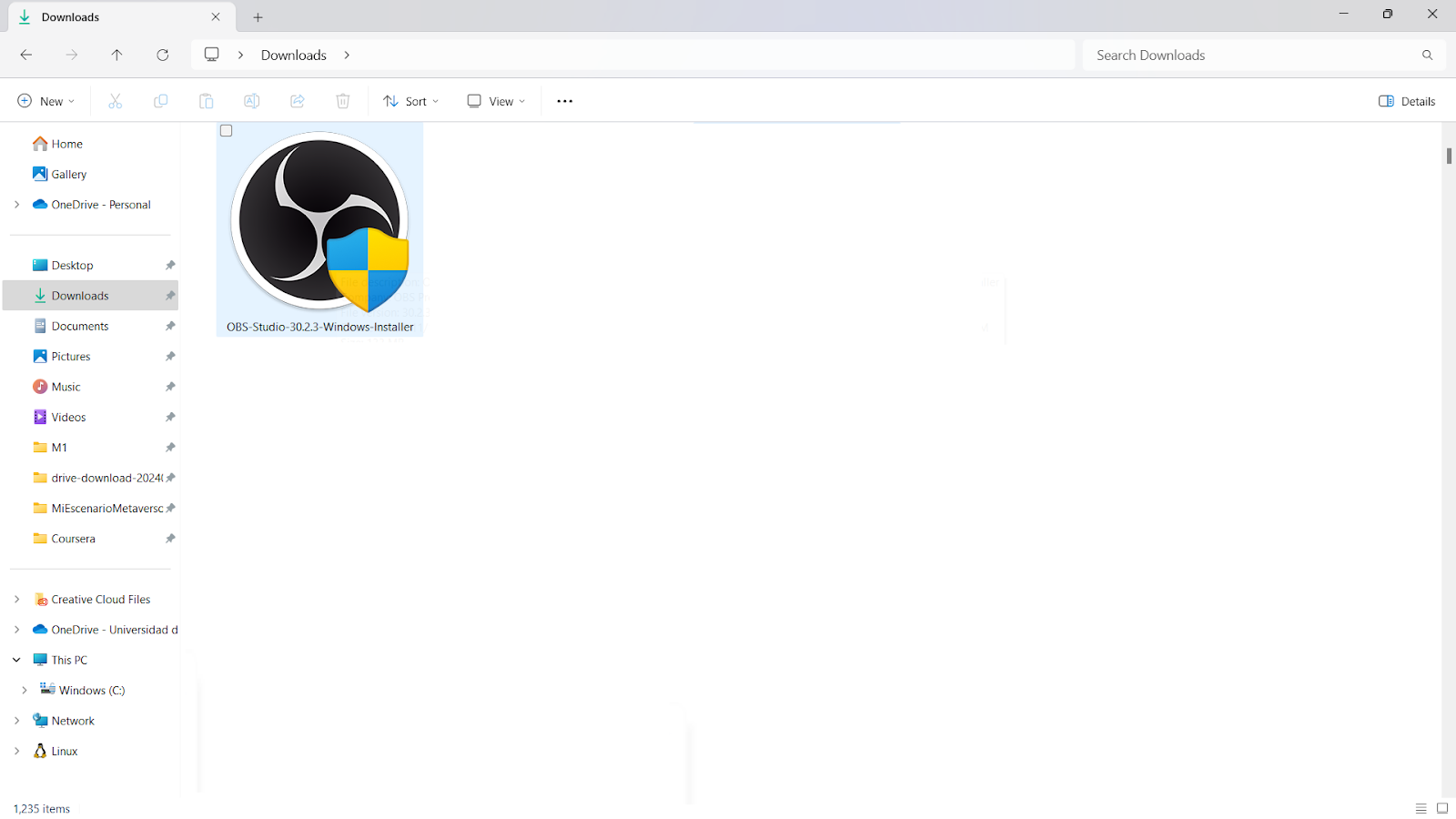Open drive-download-2024 folder in sidebar
This screenshot has height=819, width=1456.
pyautogui.click(x=107, y=478)
